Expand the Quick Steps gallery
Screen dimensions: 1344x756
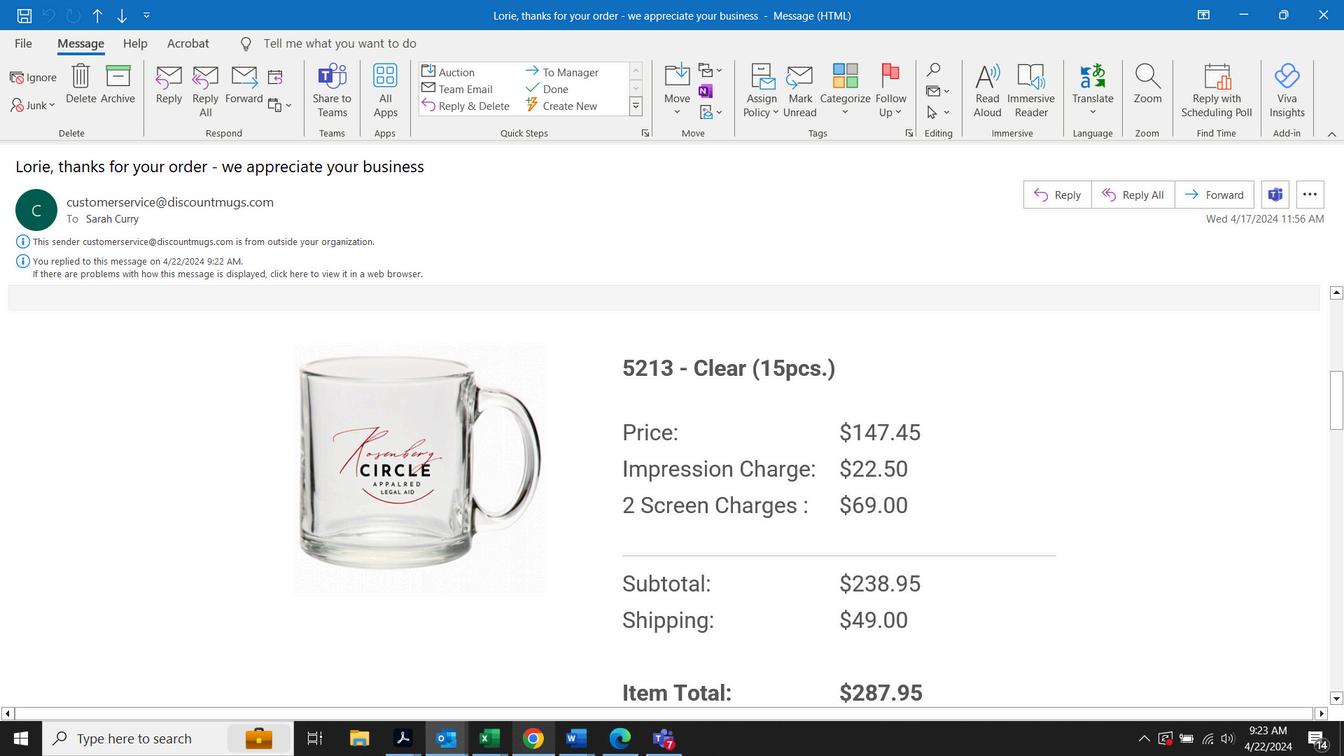(x=635, y=106)
